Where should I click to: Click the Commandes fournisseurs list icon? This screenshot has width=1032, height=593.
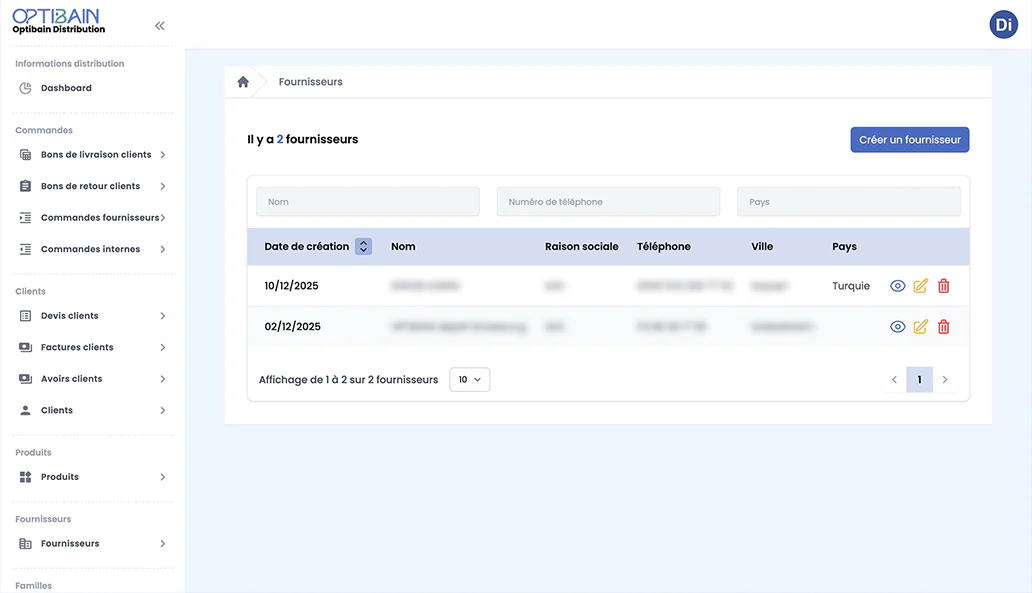point(25,218)
